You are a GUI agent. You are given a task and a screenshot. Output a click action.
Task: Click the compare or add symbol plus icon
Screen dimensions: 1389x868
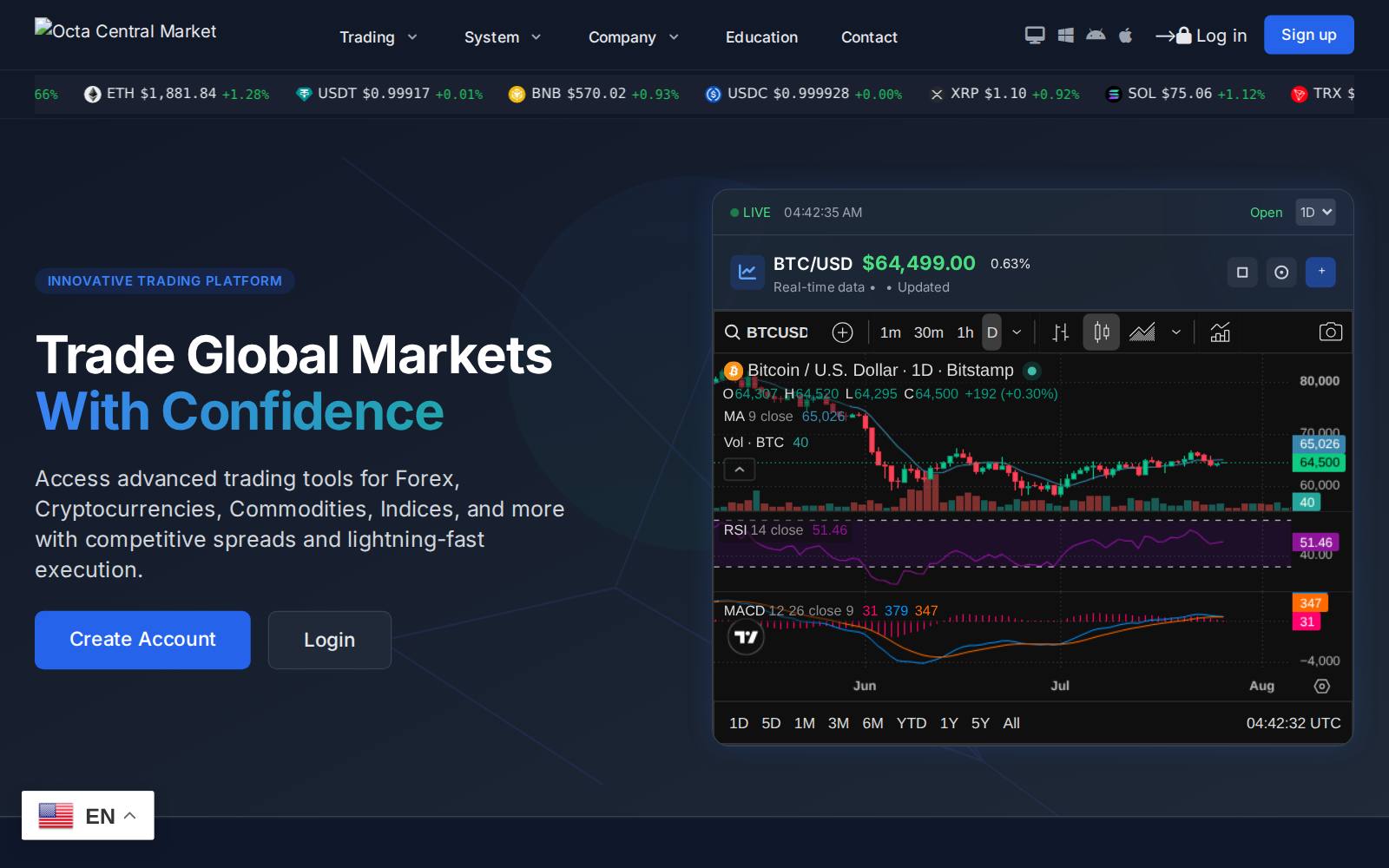coord(842,332)
